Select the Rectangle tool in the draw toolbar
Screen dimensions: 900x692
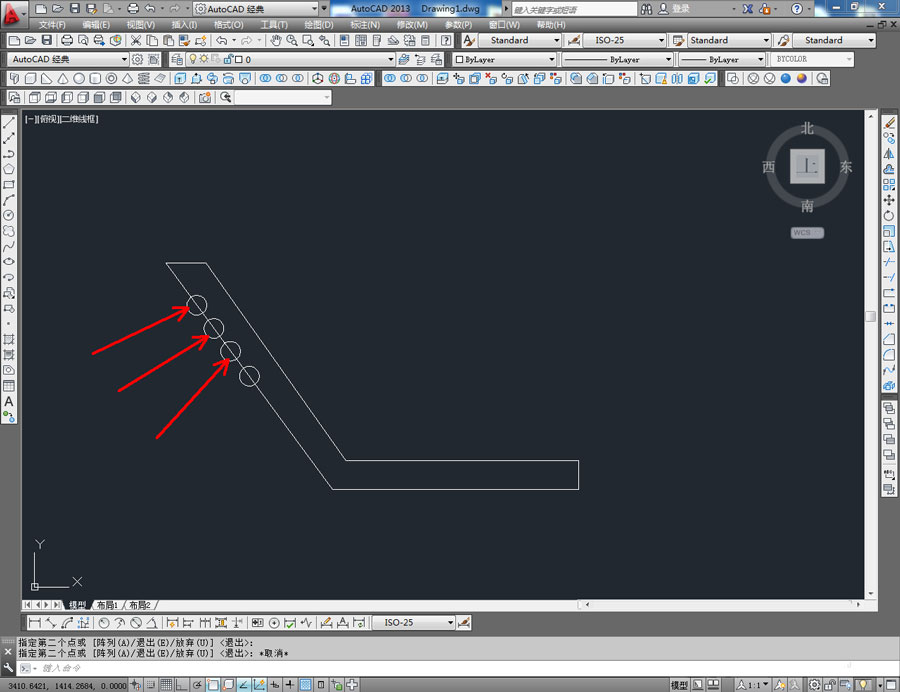pos(9,184)
